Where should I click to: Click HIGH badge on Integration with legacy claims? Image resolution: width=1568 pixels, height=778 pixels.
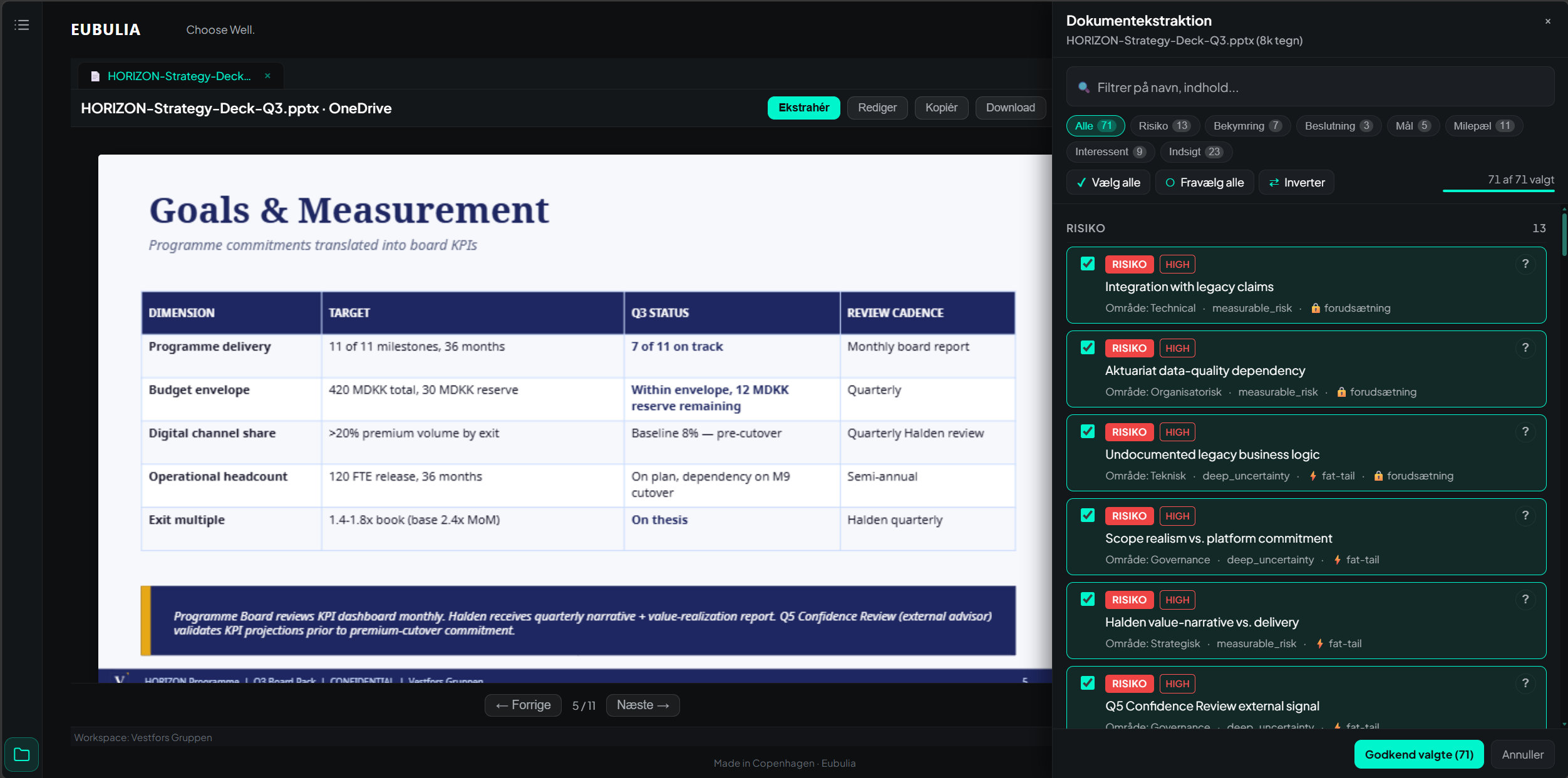click(x=1177, y=264)
